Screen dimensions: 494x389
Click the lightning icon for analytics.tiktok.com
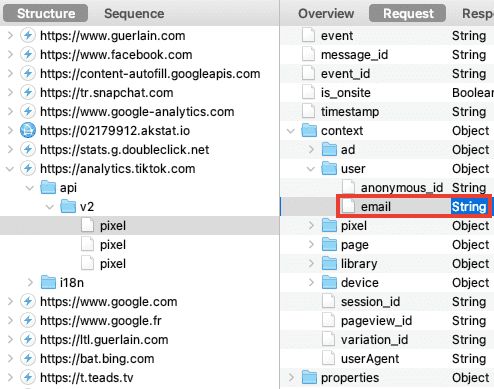pyautogui.click(x=28, y=168)
